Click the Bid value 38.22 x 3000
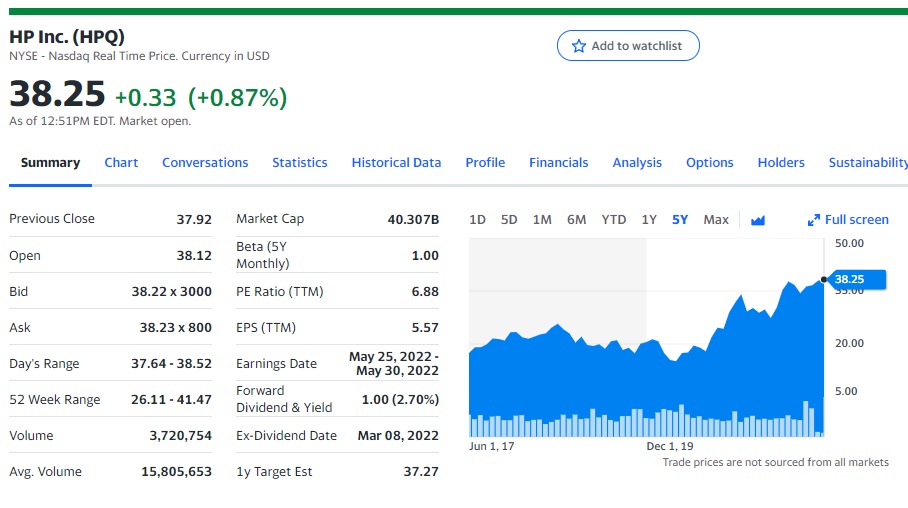This screenshot has width=908, height=508. tap(171, 291)
